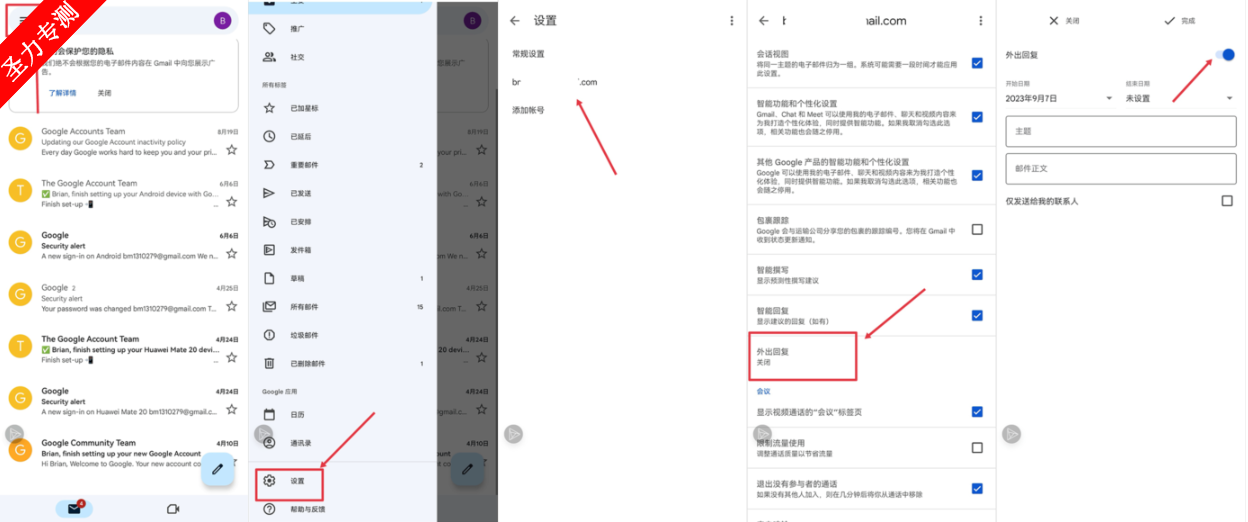The width and height of the screenshot is (1248, 522).
Task: Switch to the Meet video camera tab
Action: coord(172,509)
